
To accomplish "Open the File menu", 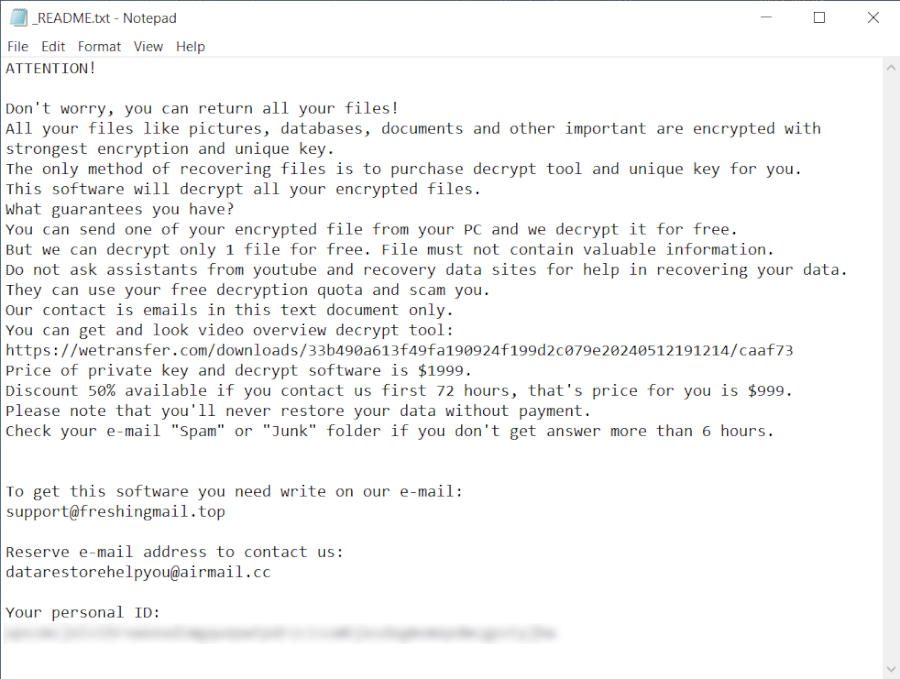I will [18, 46].
